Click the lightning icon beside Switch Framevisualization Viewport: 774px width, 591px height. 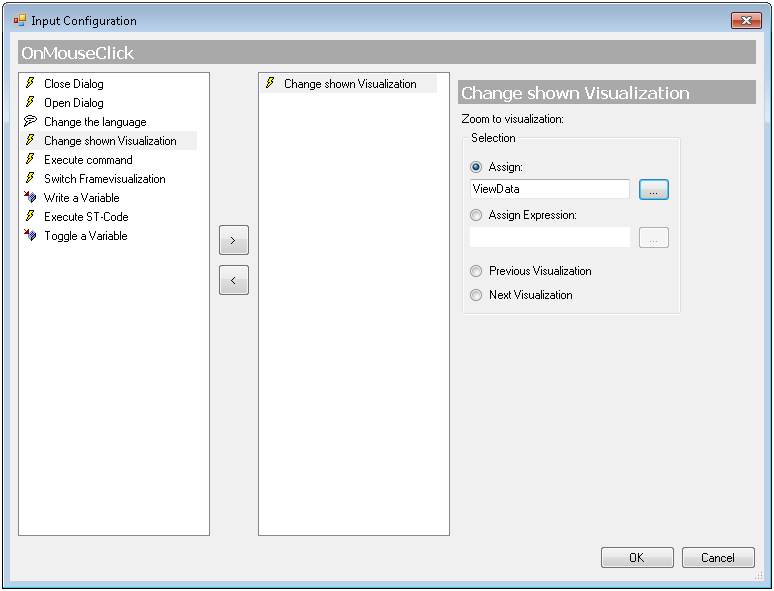pyautogui.click(x=30, y=178)
